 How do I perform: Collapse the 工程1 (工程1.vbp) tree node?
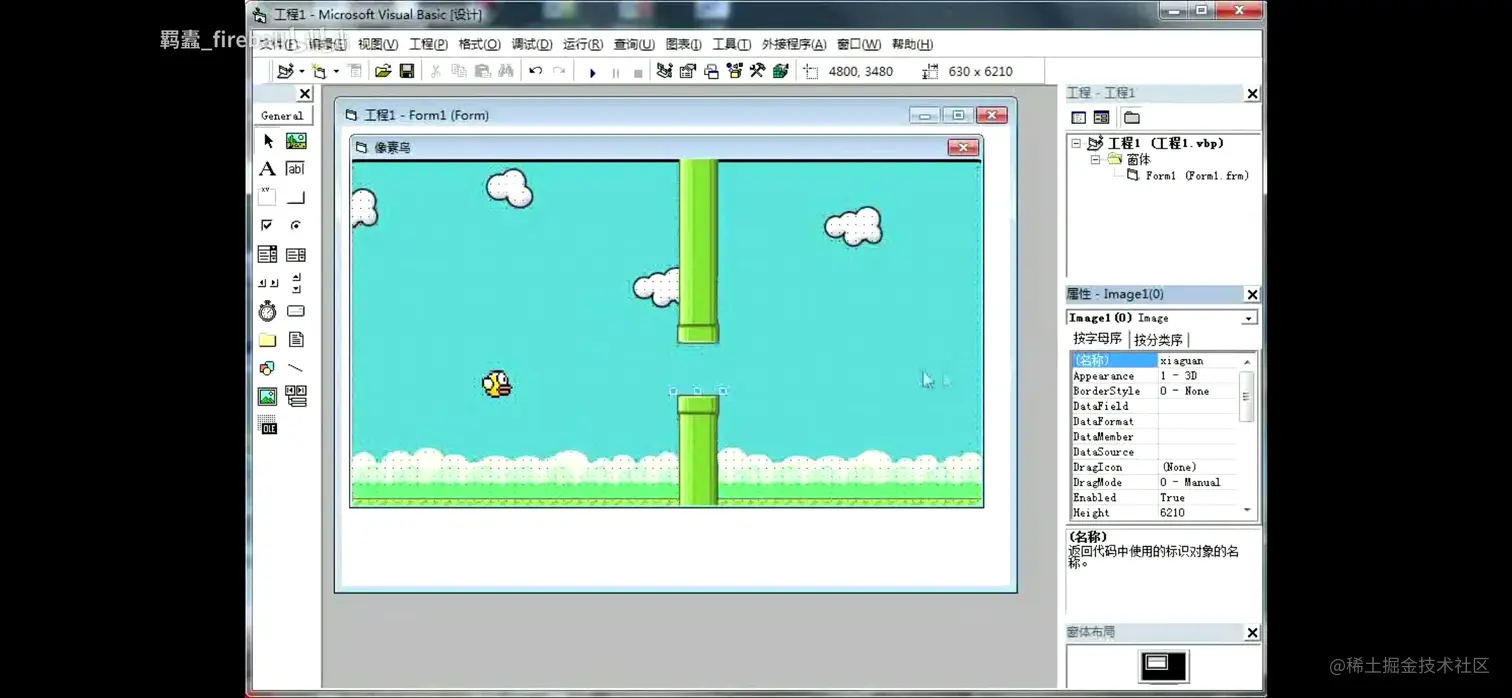tap(1076, 143)
